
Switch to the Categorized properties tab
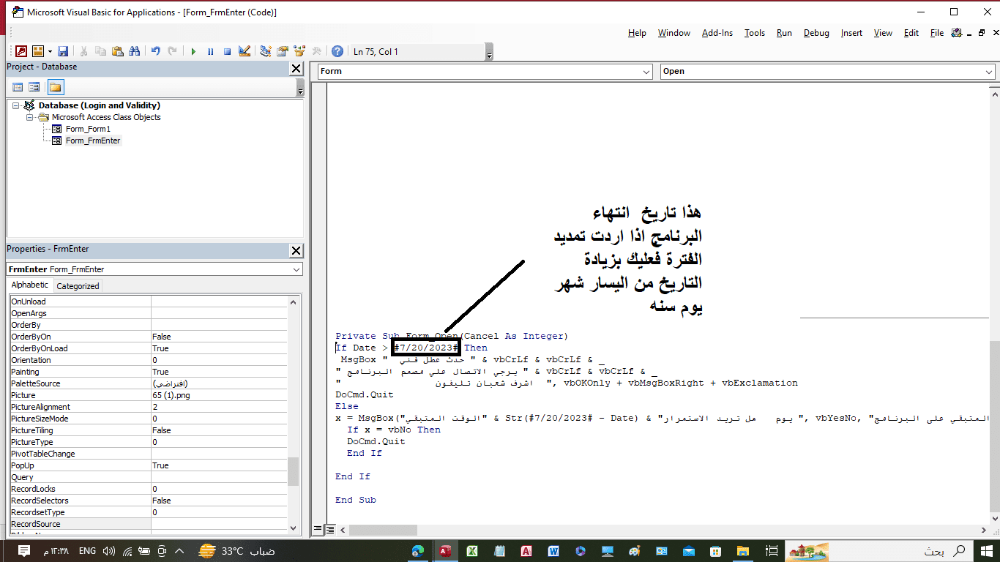point(78,286)
